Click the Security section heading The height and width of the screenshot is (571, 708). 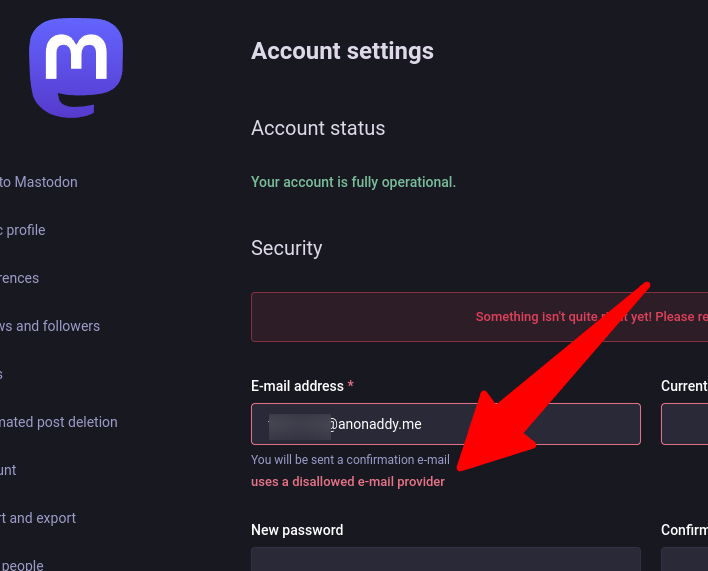pos(287,248)
